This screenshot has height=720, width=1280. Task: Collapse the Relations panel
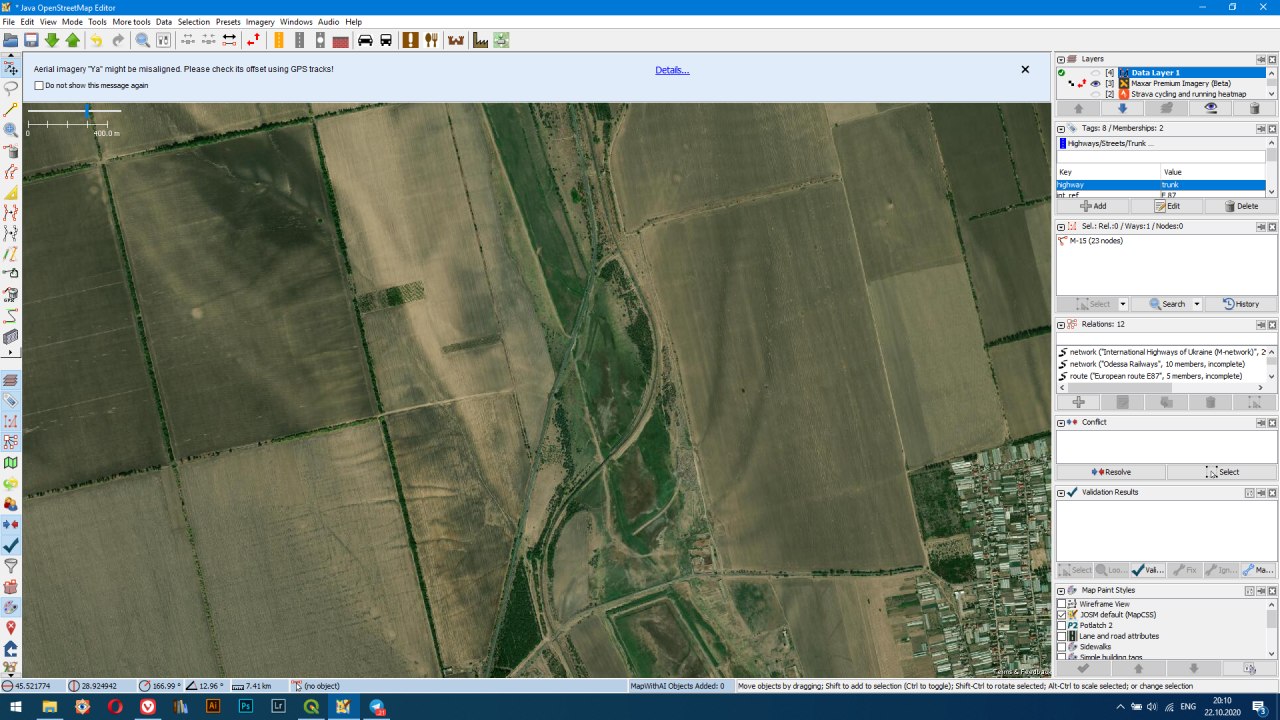1061,324
